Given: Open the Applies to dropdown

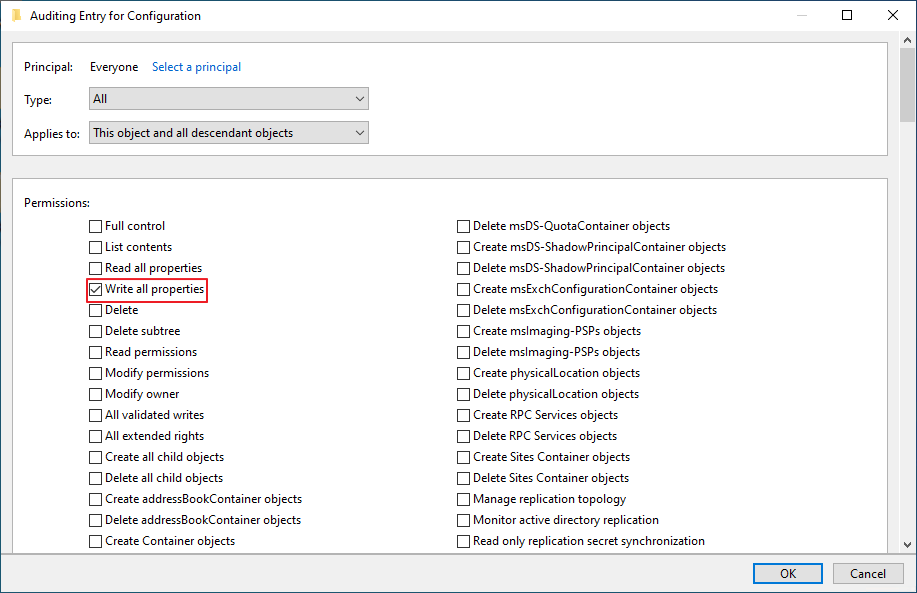Looking at the screenshot, I should coord(229,133).
